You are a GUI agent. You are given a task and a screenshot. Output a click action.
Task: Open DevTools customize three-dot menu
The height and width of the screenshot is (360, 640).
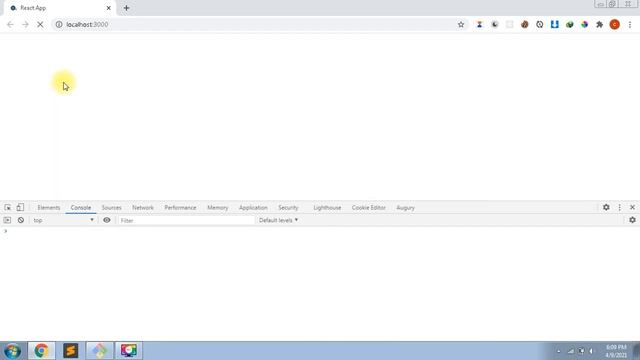(620, 207)
